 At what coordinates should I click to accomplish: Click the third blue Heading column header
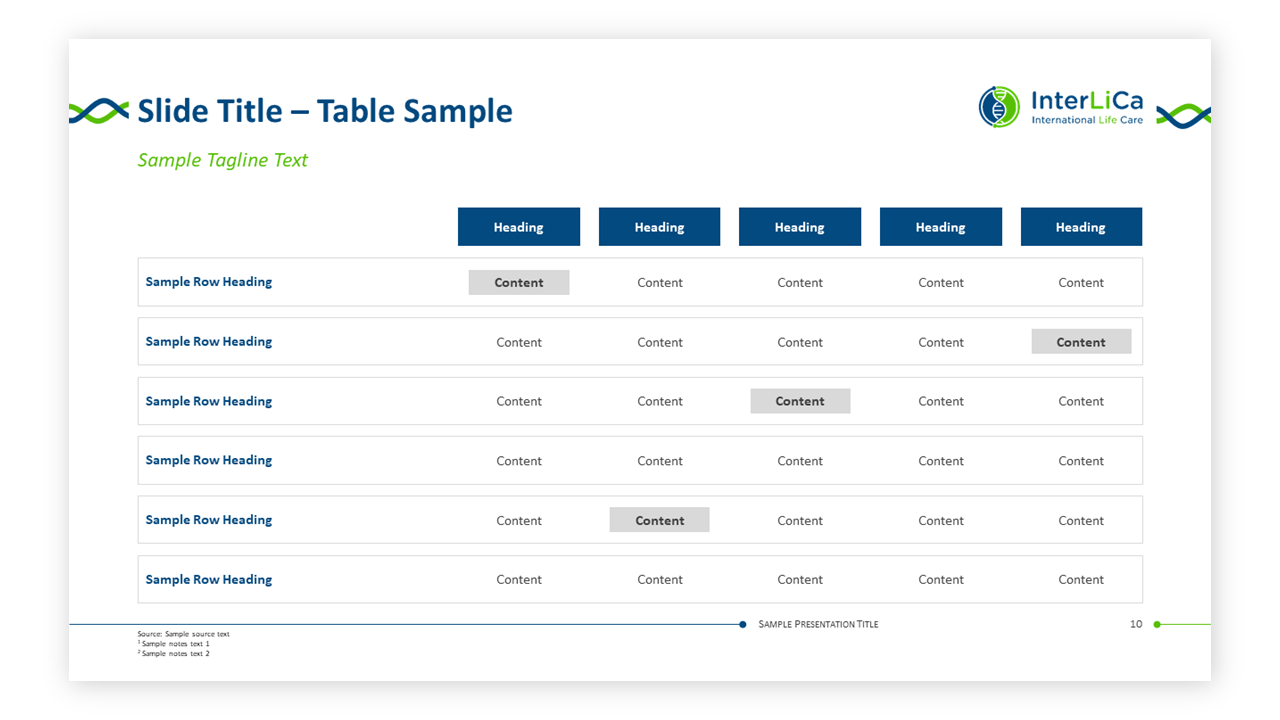[x=799, y=227]
